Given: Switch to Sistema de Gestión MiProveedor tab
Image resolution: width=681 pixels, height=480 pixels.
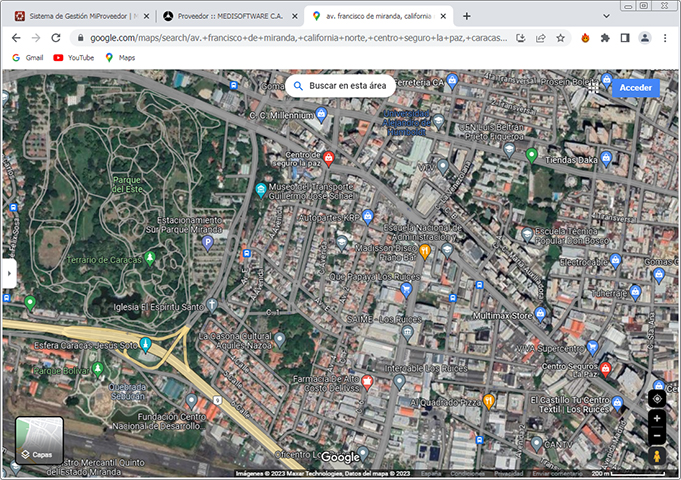Looking at the screenshot, I should 80,16.
